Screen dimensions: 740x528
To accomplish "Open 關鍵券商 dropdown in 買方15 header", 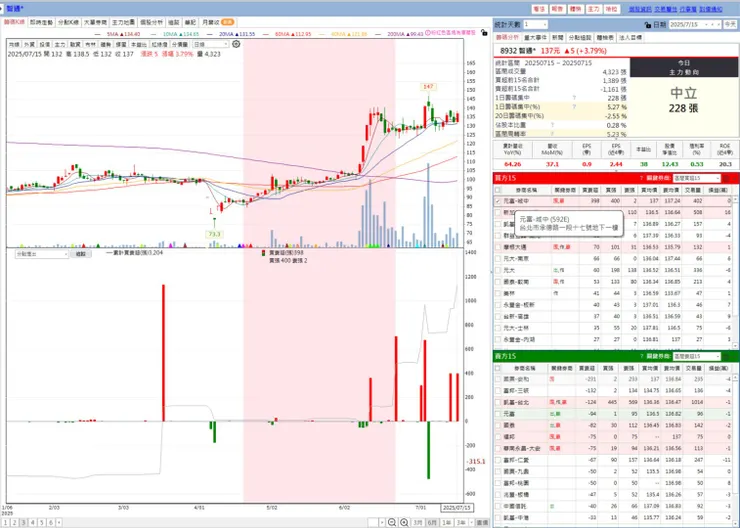I will point(697,178).
